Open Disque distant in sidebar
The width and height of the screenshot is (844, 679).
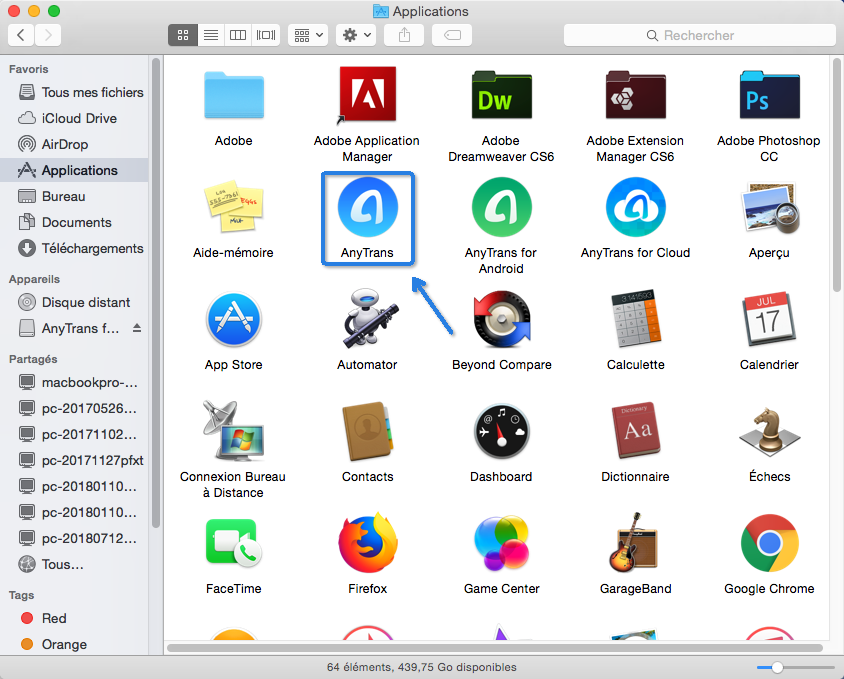tap(74, 302)
